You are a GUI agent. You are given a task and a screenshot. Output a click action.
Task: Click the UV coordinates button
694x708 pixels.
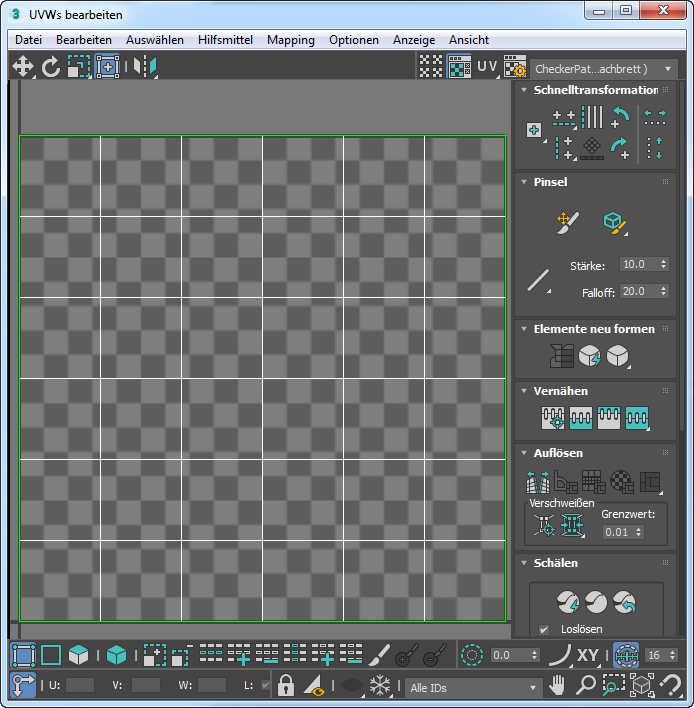(487, 67)
